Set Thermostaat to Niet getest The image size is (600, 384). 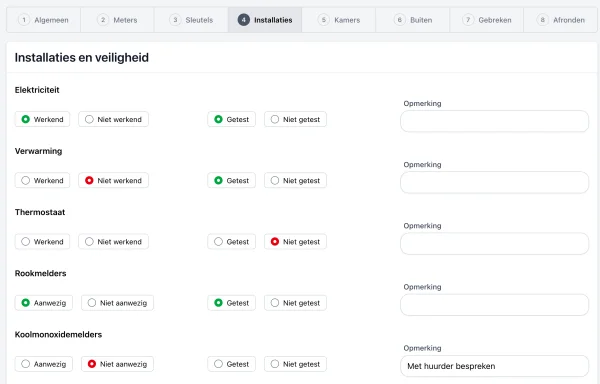[295, 242]
